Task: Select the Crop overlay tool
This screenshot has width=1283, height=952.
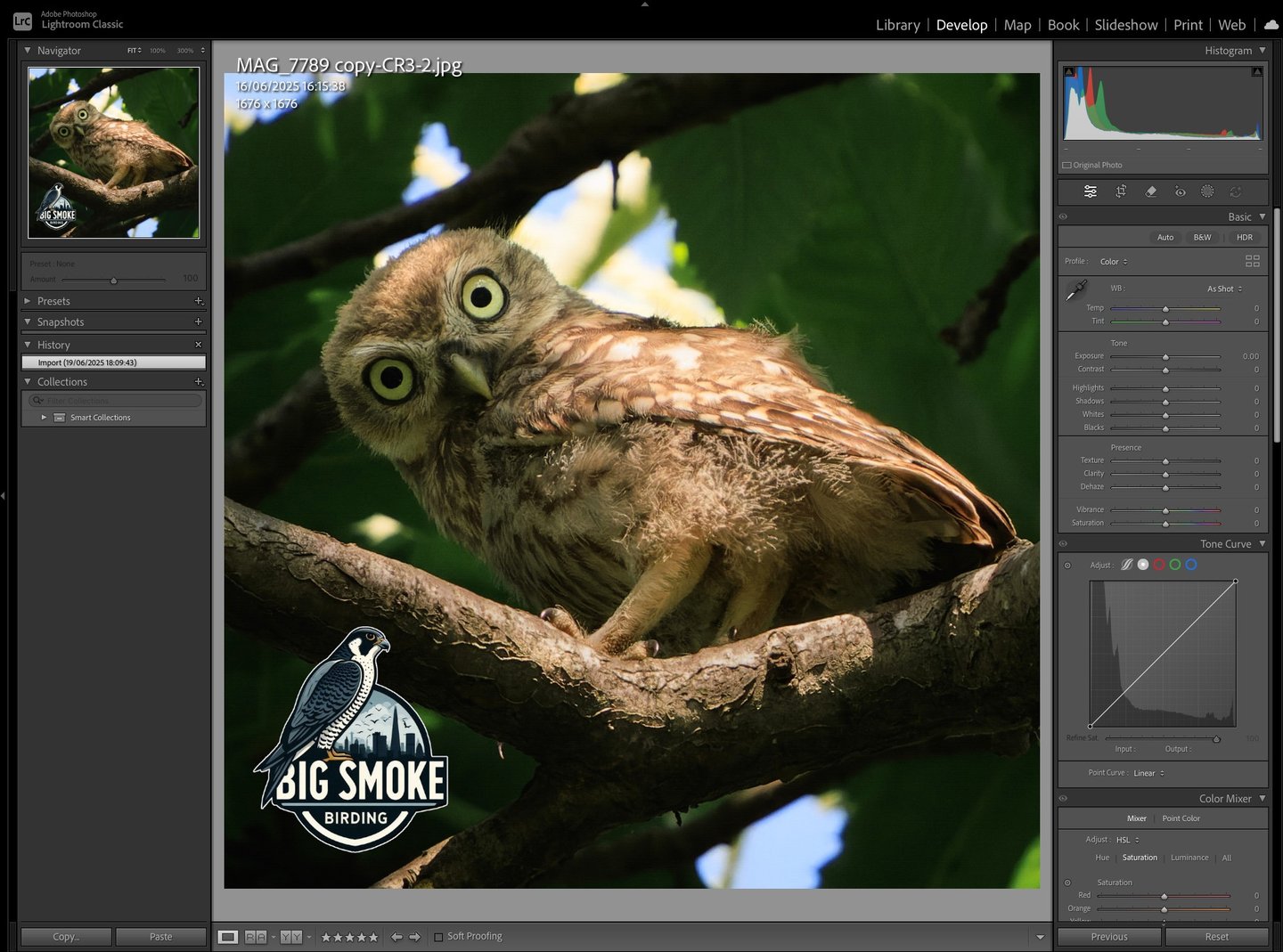Action: pos(1121,191)
